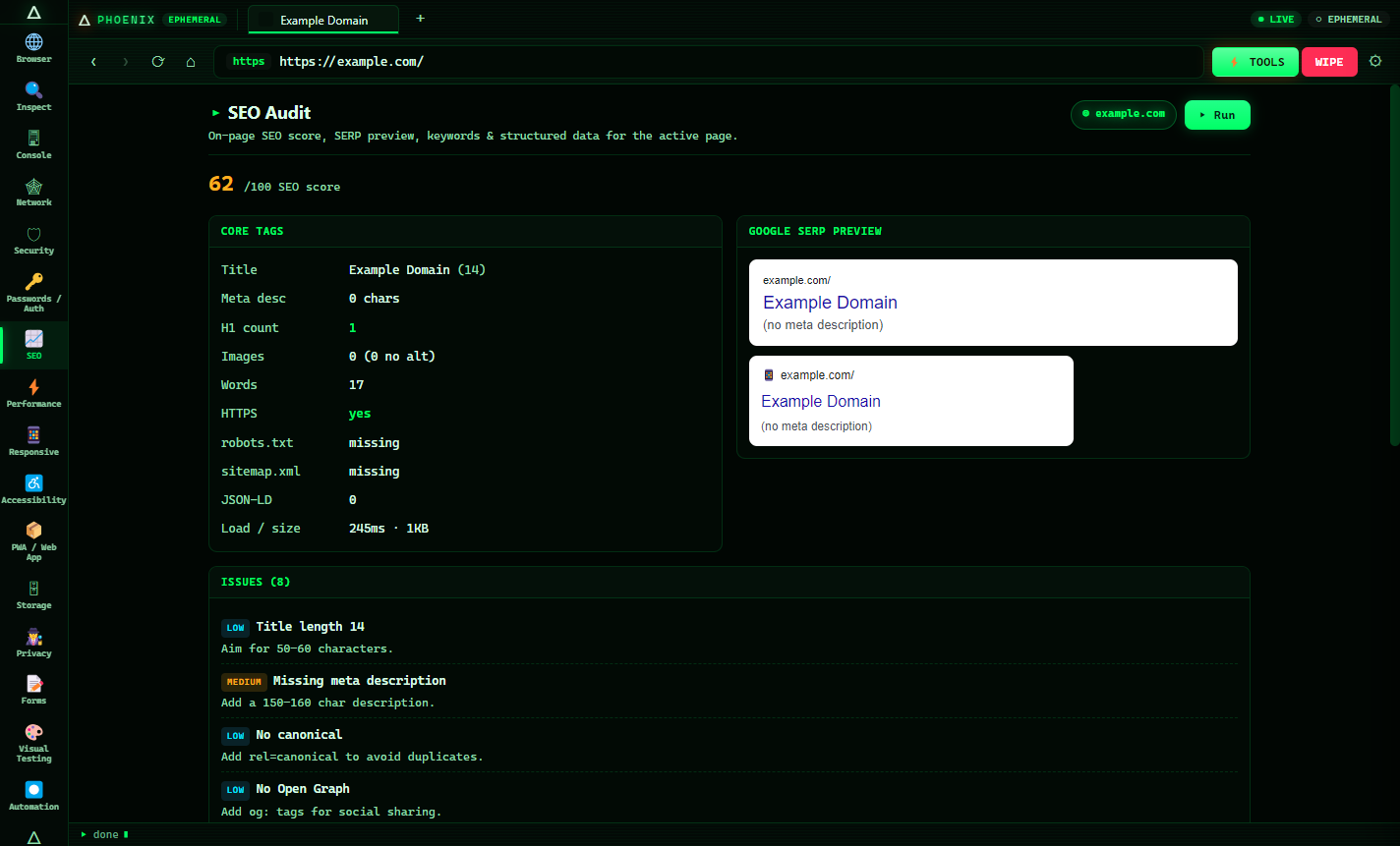This screenshot has height=846, width=1400.
Task: Click the ISSUES (8) header
Action: 729,582
